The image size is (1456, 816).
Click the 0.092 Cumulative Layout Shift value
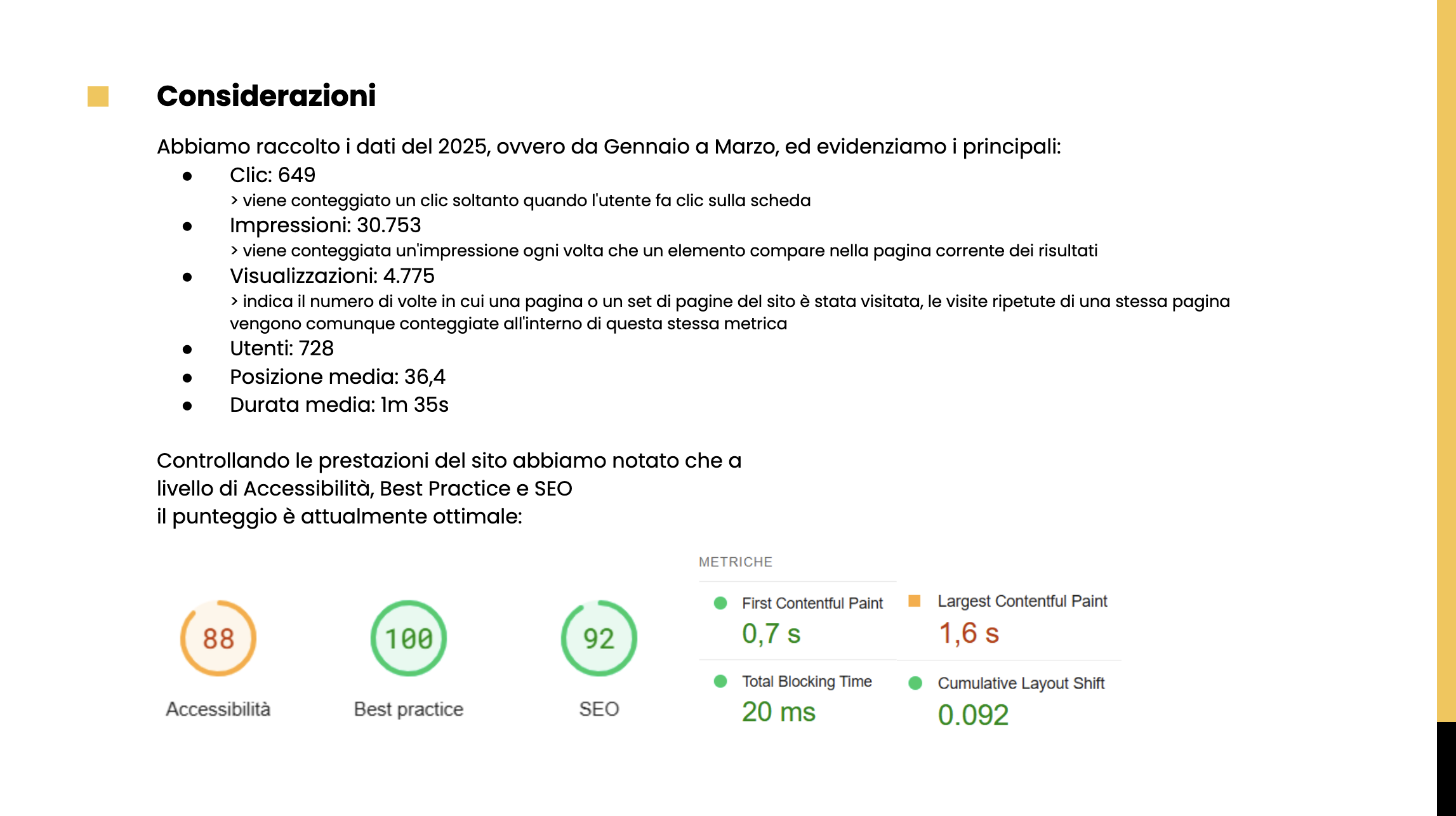(973, 715)
